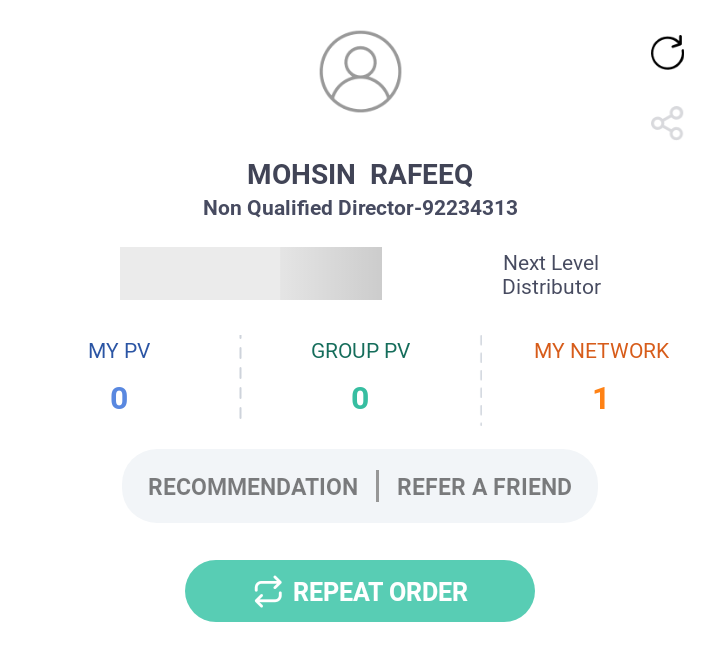
Task: Click the light gray portion of progress bar
Action: coord(200,273)
